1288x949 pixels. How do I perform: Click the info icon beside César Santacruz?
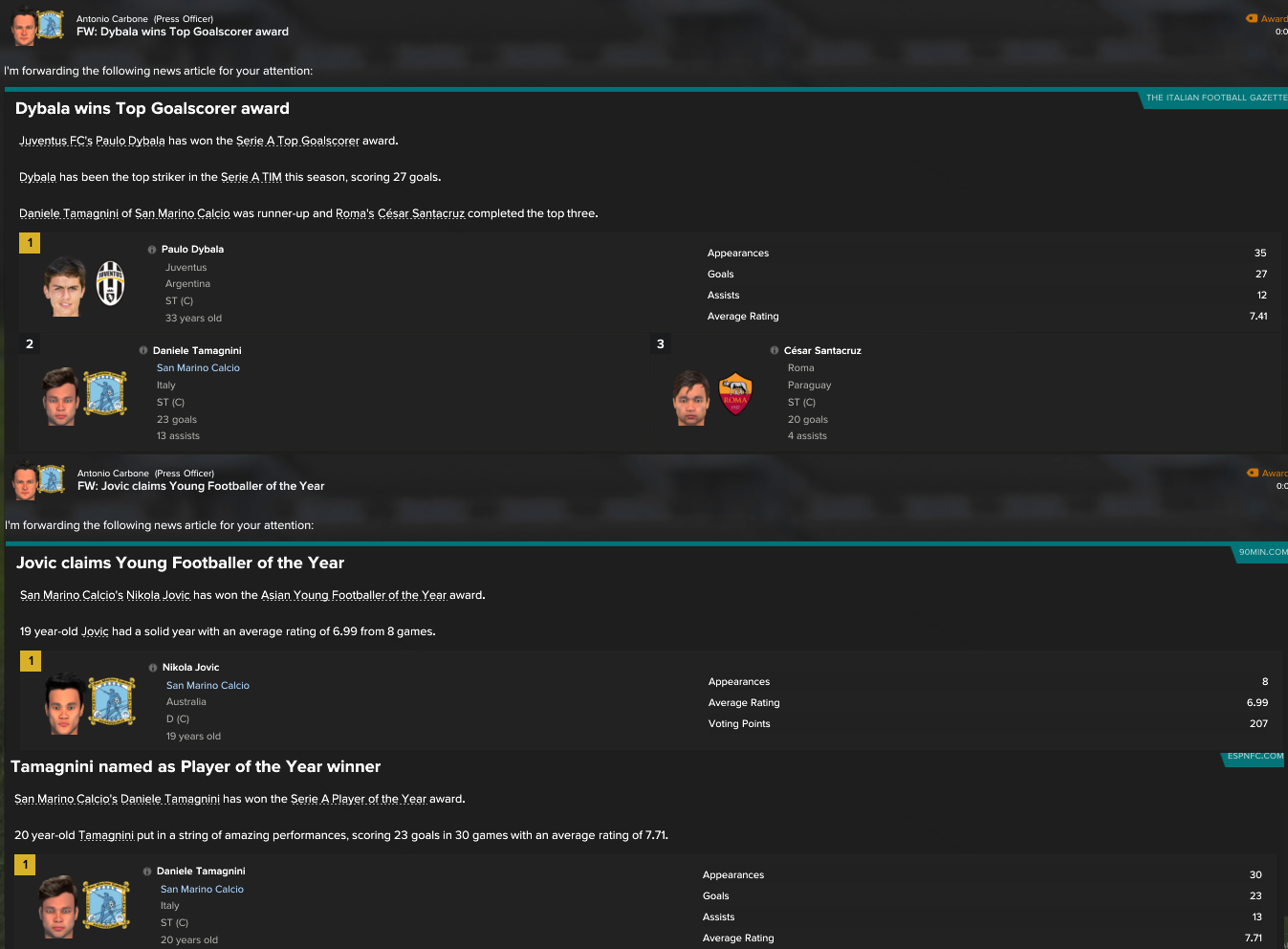coord(775,351)
